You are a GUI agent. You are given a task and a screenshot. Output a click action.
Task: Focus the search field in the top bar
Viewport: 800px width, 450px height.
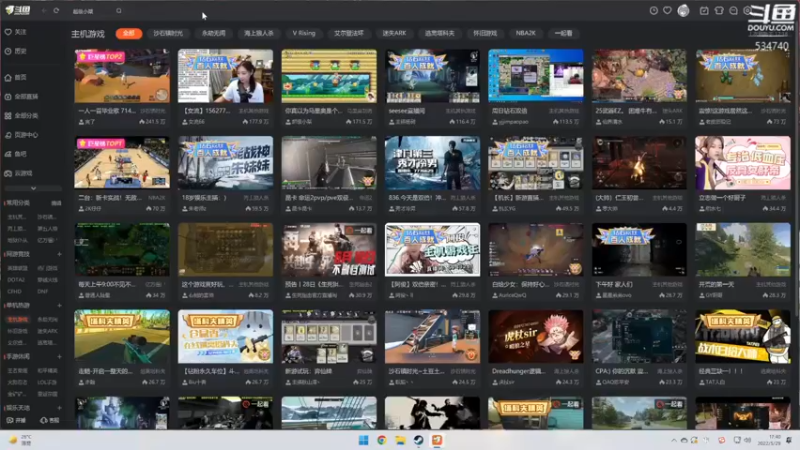pyautogui.click(x=92, y=11)
